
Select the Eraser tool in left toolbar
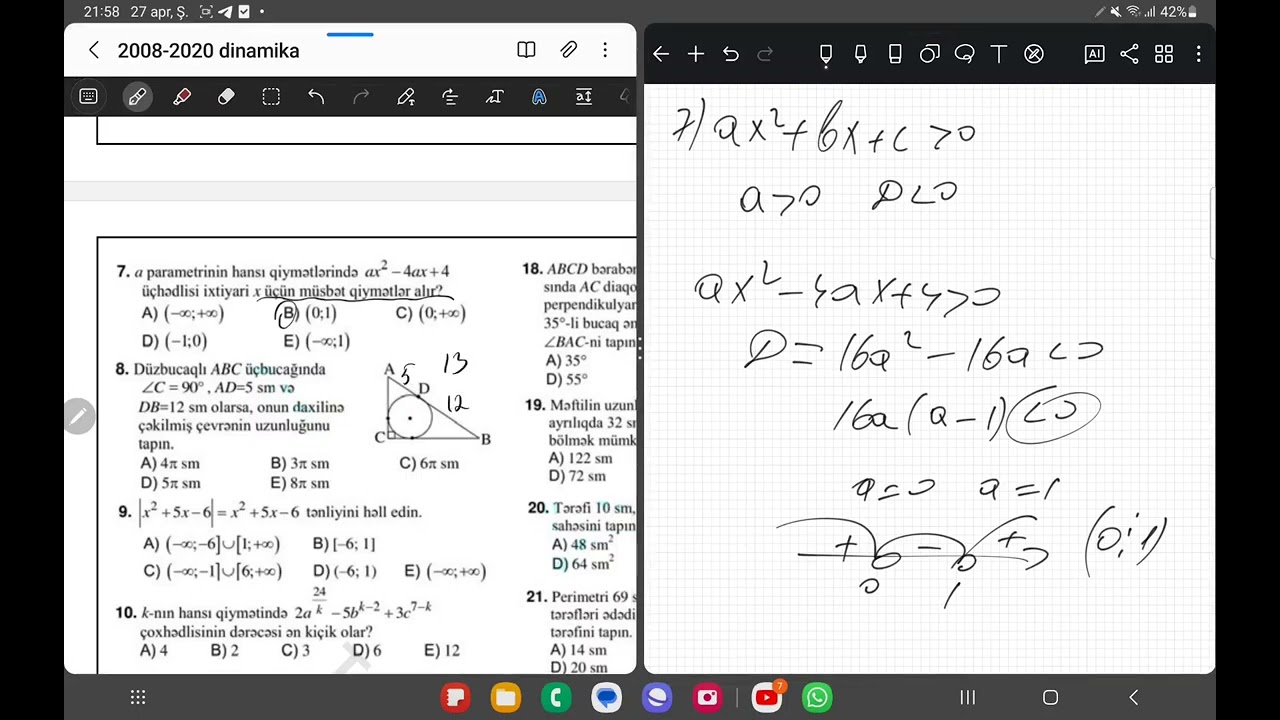tap(226, 97)
